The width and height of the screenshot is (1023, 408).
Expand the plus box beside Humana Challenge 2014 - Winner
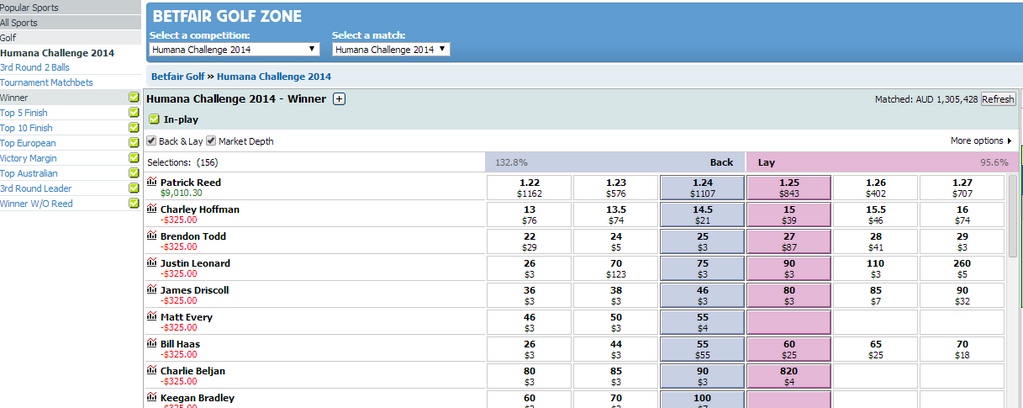339,99
